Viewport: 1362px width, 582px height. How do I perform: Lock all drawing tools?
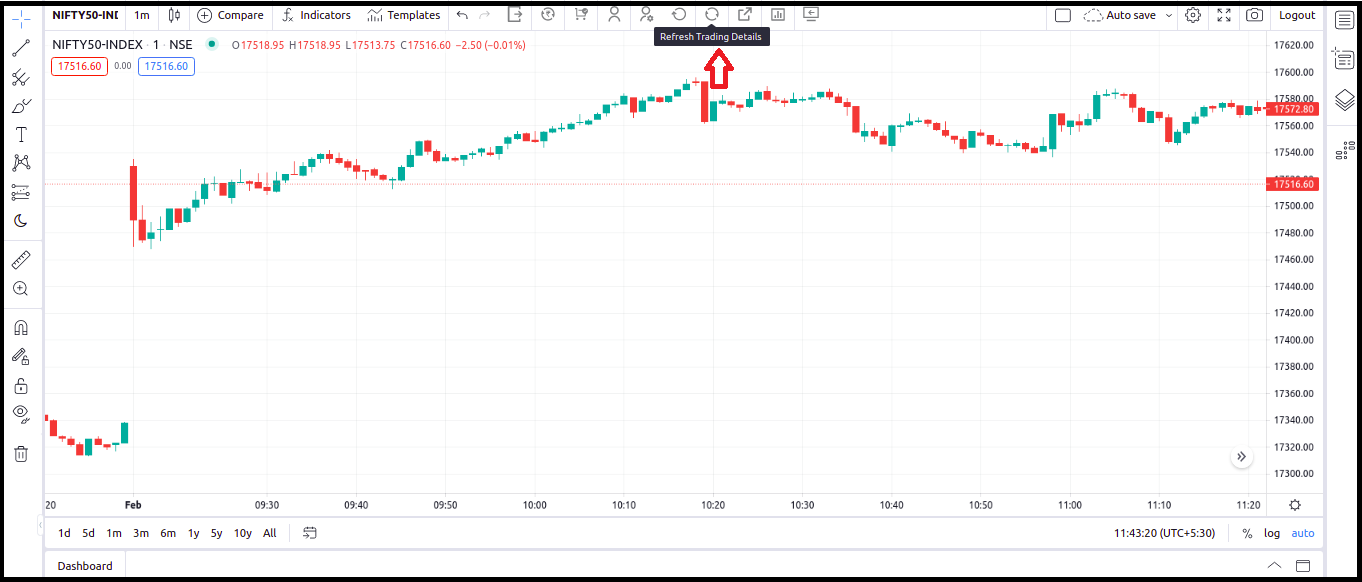pyautogui.click(x=20, y=385)
